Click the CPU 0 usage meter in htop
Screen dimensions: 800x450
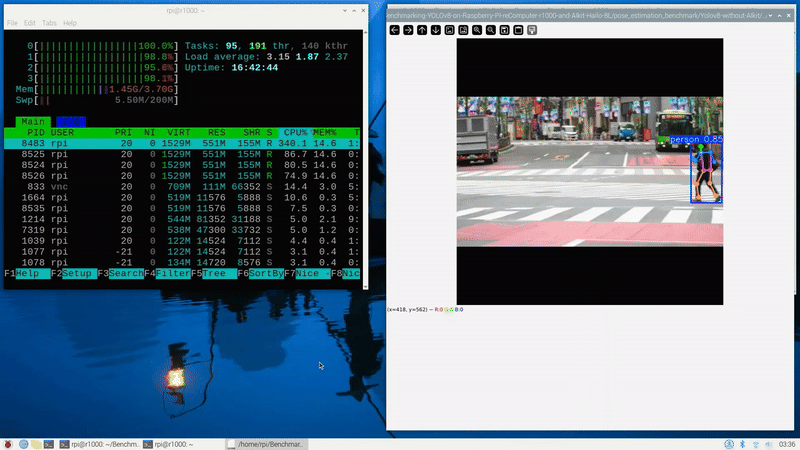pos(103,46)
